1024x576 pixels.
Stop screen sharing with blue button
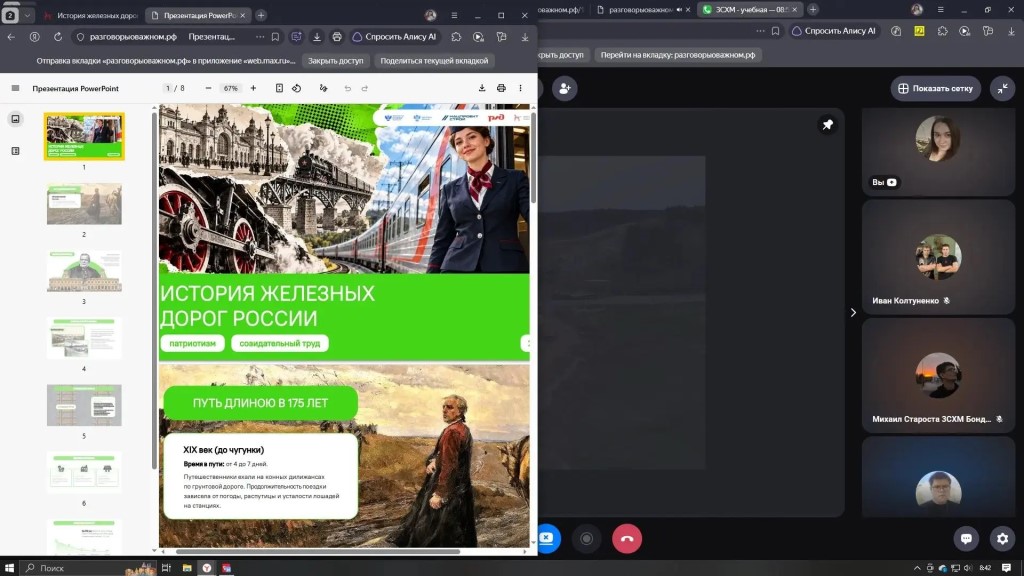(548, 539)
